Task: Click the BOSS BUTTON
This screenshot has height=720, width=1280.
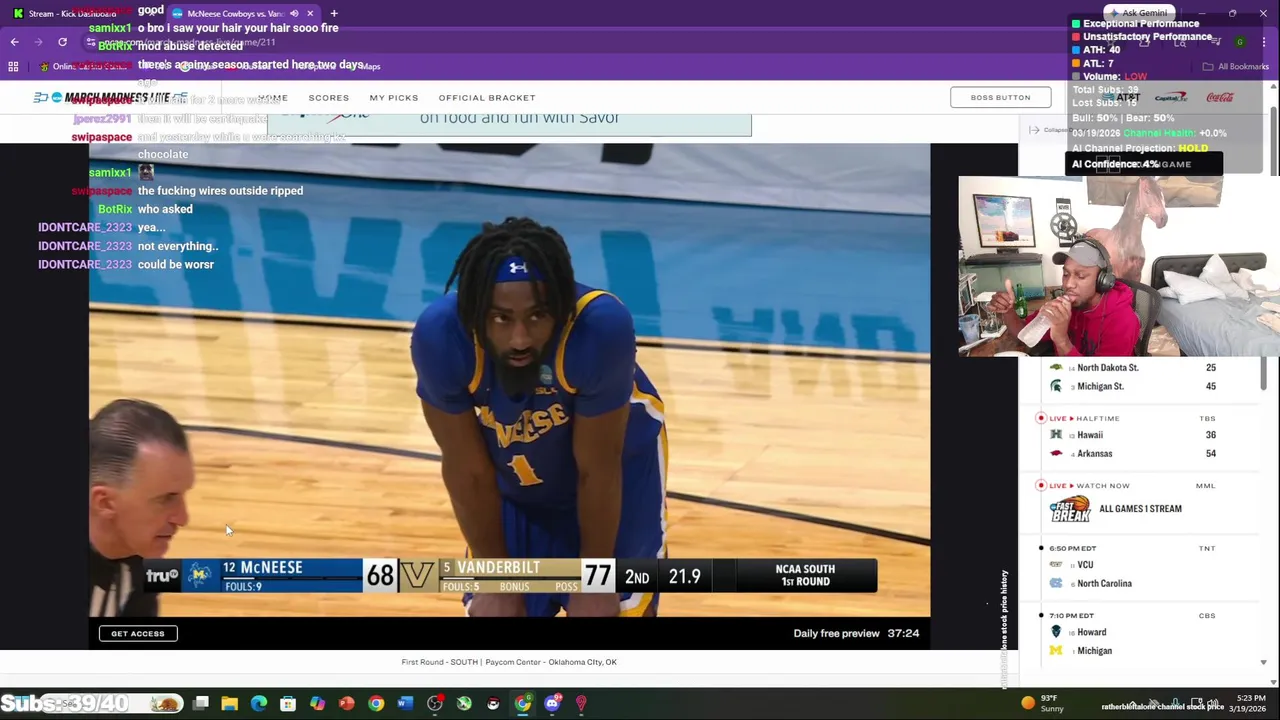Action: 1000,97
